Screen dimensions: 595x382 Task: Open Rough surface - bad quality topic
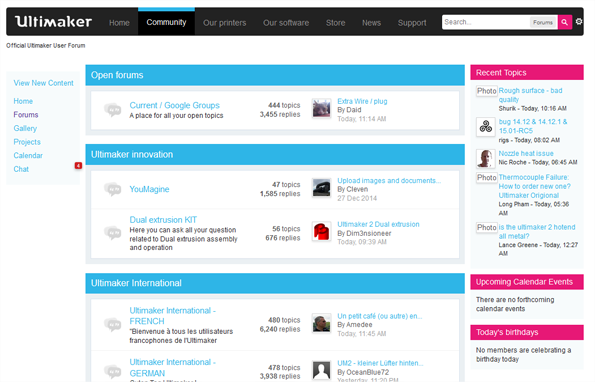530,95
